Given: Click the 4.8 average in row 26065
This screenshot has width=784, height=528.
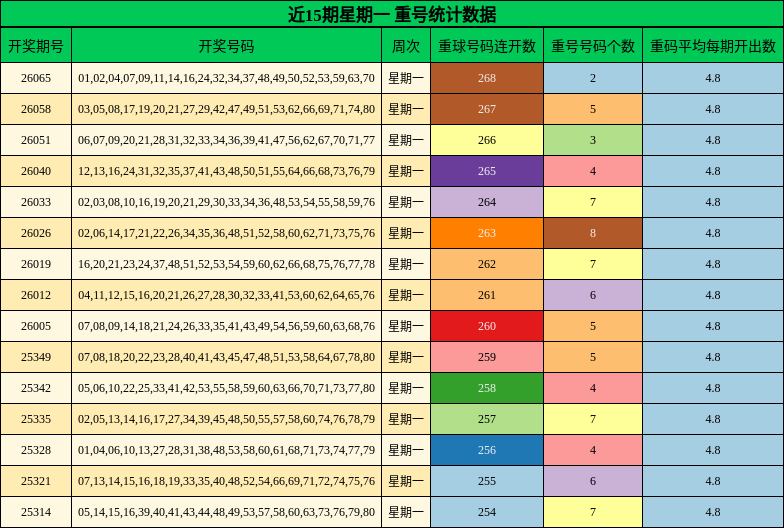Looking at the screenshot, I should pos(713,78).
